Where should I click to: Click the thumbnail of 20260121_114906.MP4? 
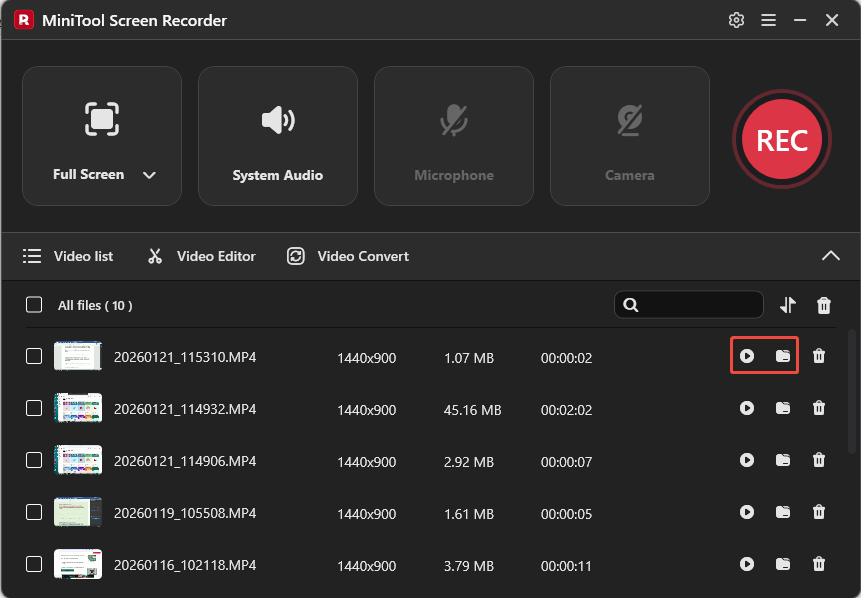(78, 460)
